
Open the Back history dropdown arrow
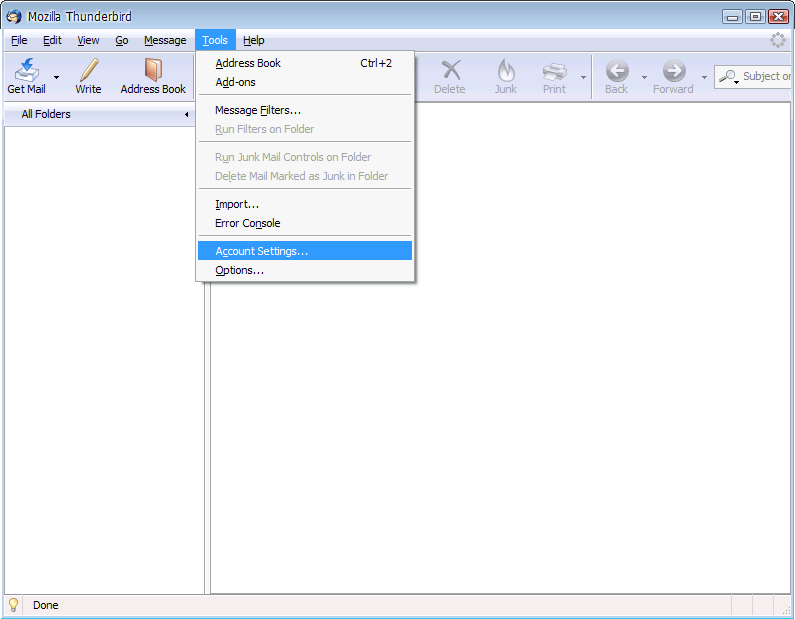(x=644, y=77)
